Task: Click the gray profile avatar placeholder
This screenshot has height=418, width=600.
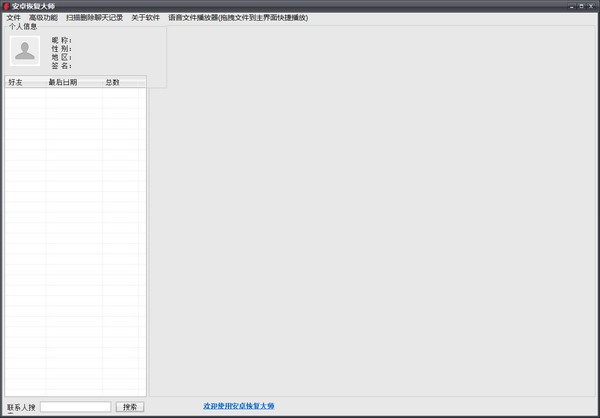Action: [x=25, y=51]
